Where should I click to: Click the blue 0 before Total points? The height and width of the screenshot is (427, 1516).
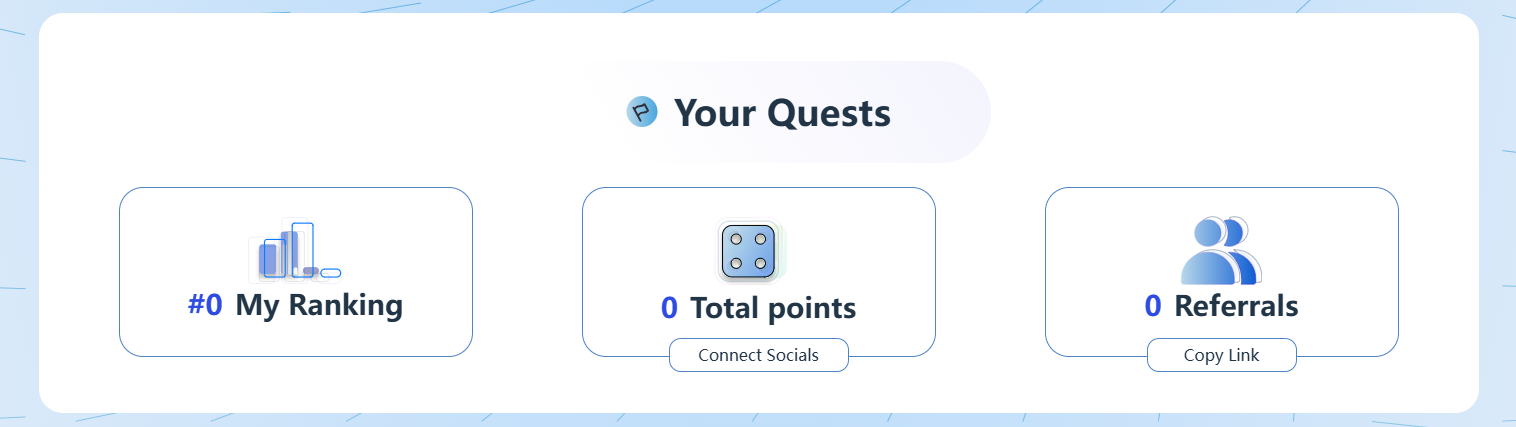pyautogui.click(x=669, y=308)
